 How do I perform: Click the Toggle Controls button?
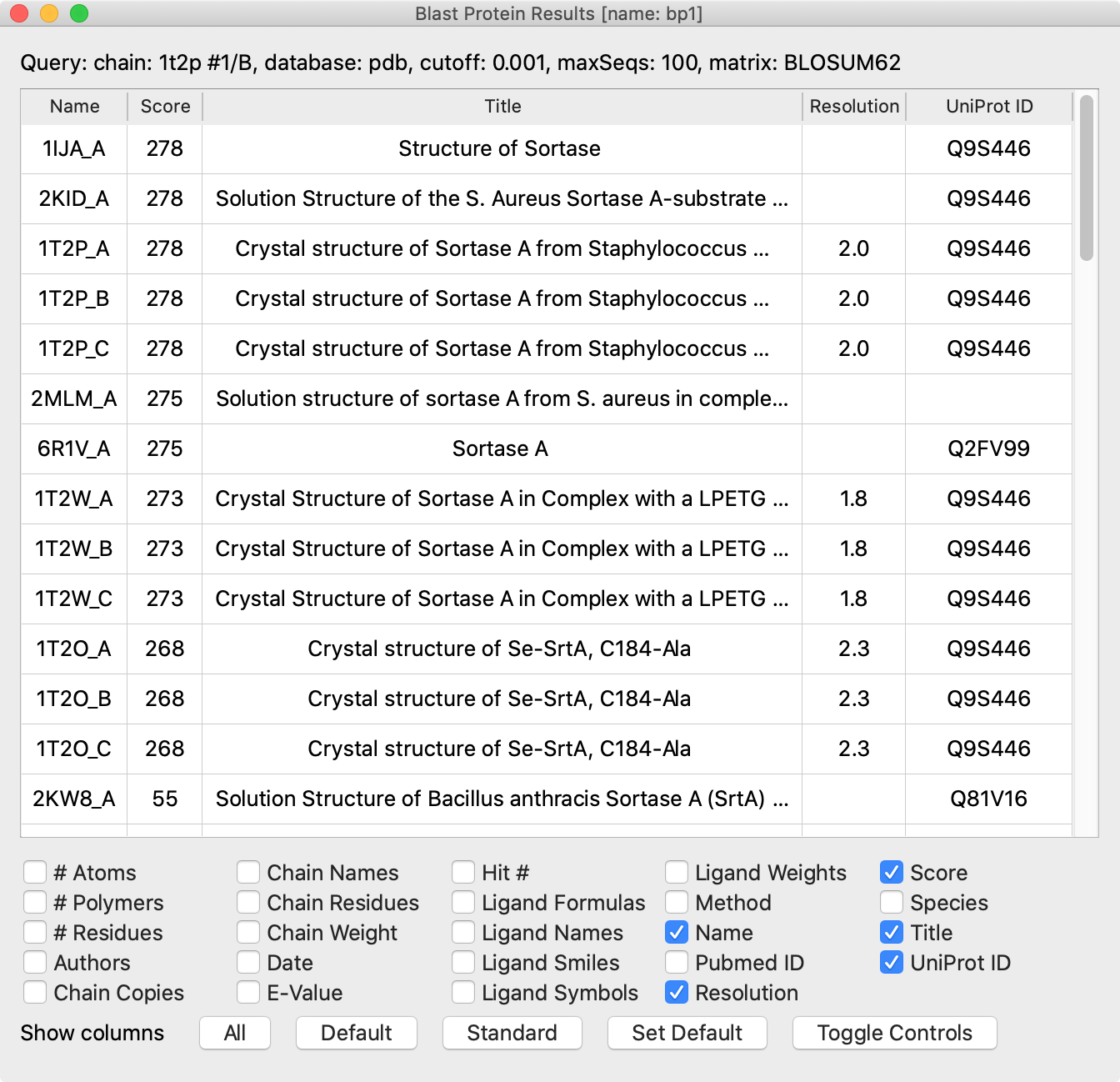(x=894, y=1033)
